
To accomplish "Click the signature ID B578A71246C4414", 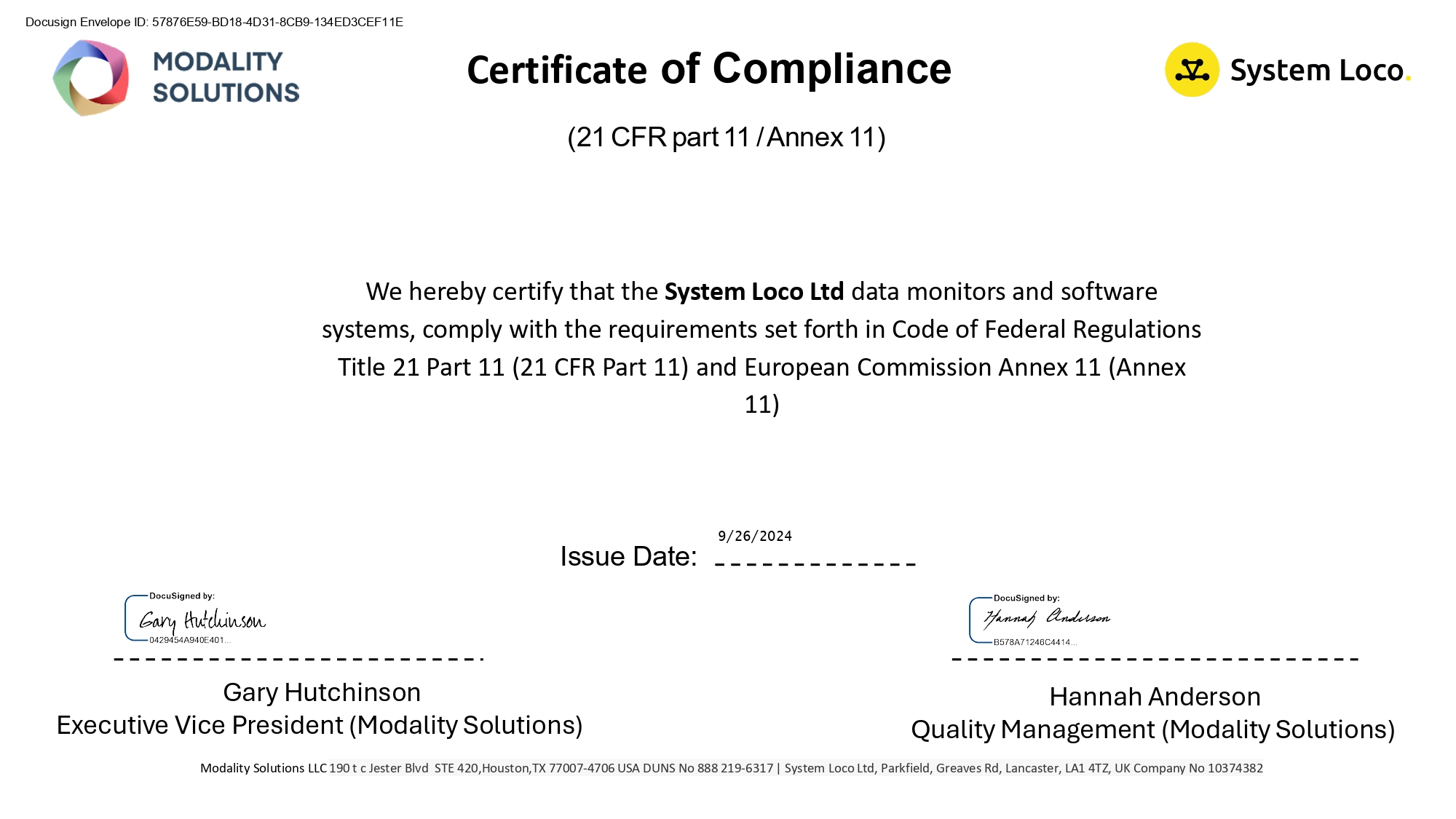I will (1034, 642).
